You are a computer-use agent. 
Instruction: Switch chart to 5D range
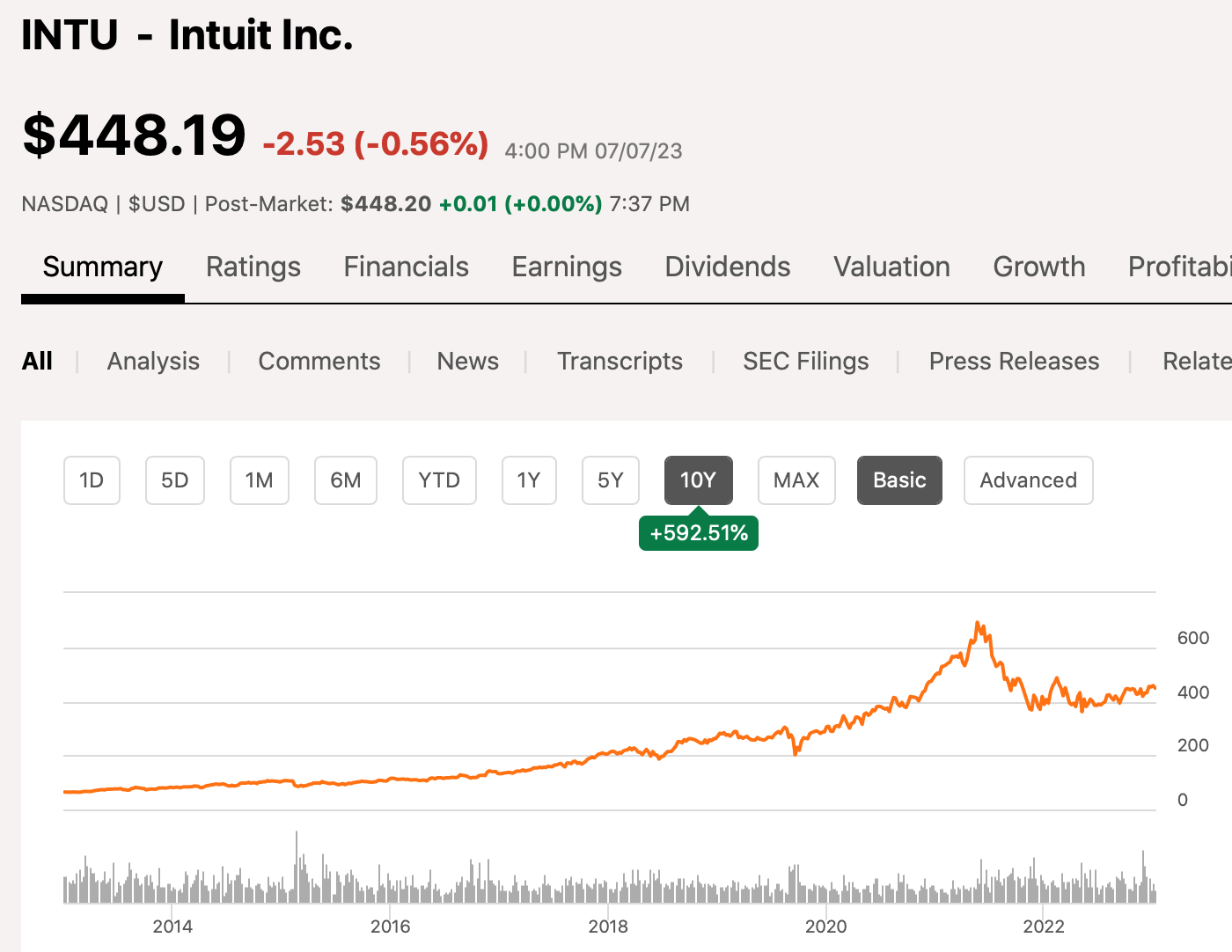tap(174, 480)
